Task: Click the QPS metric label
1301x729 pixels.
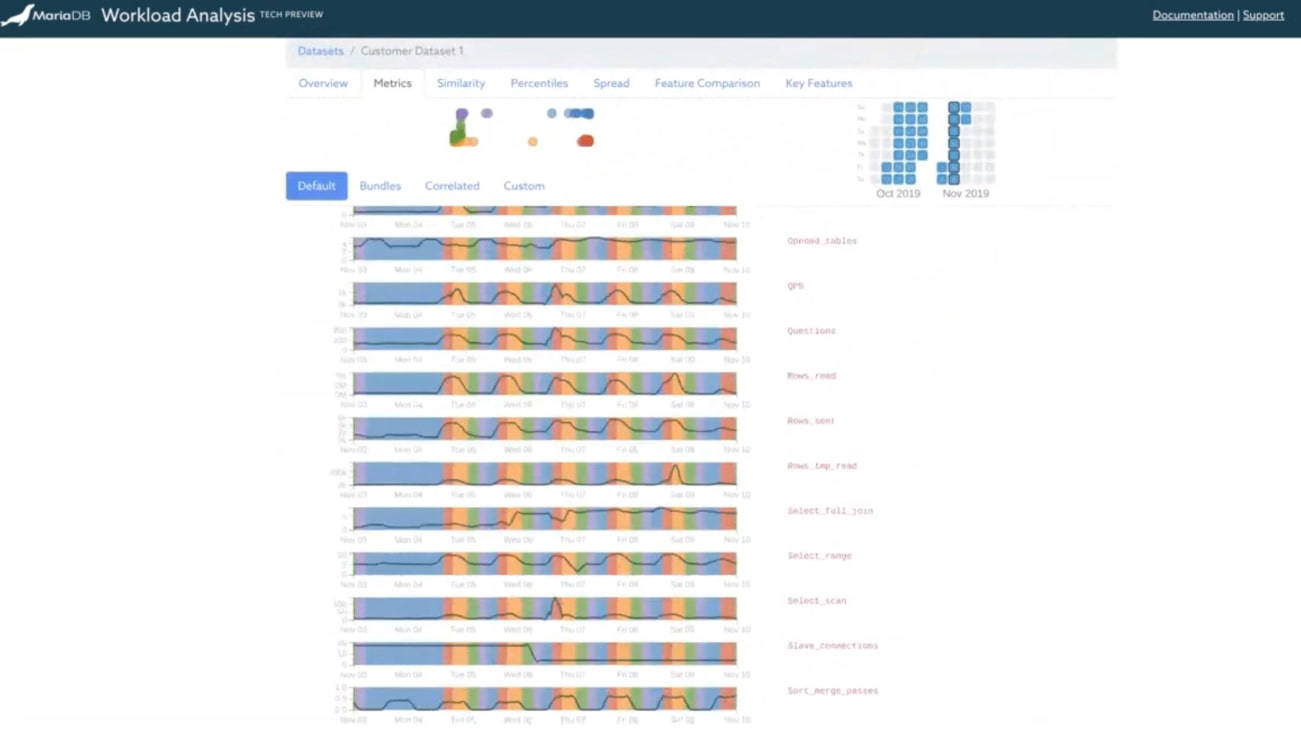Action: click(x=797, y=286)
